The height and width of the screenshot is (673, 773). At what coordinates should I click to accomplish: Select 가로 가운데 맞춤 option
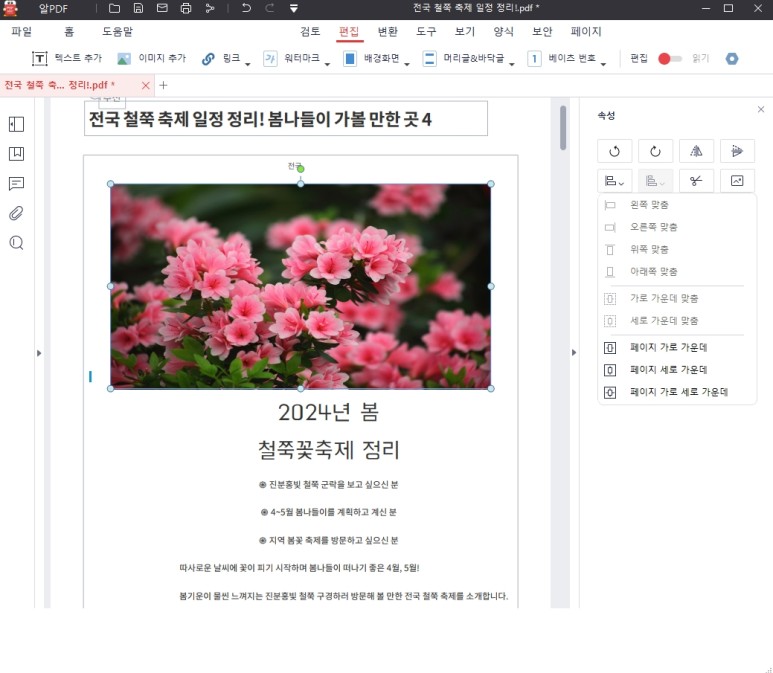tap(676, 298)
